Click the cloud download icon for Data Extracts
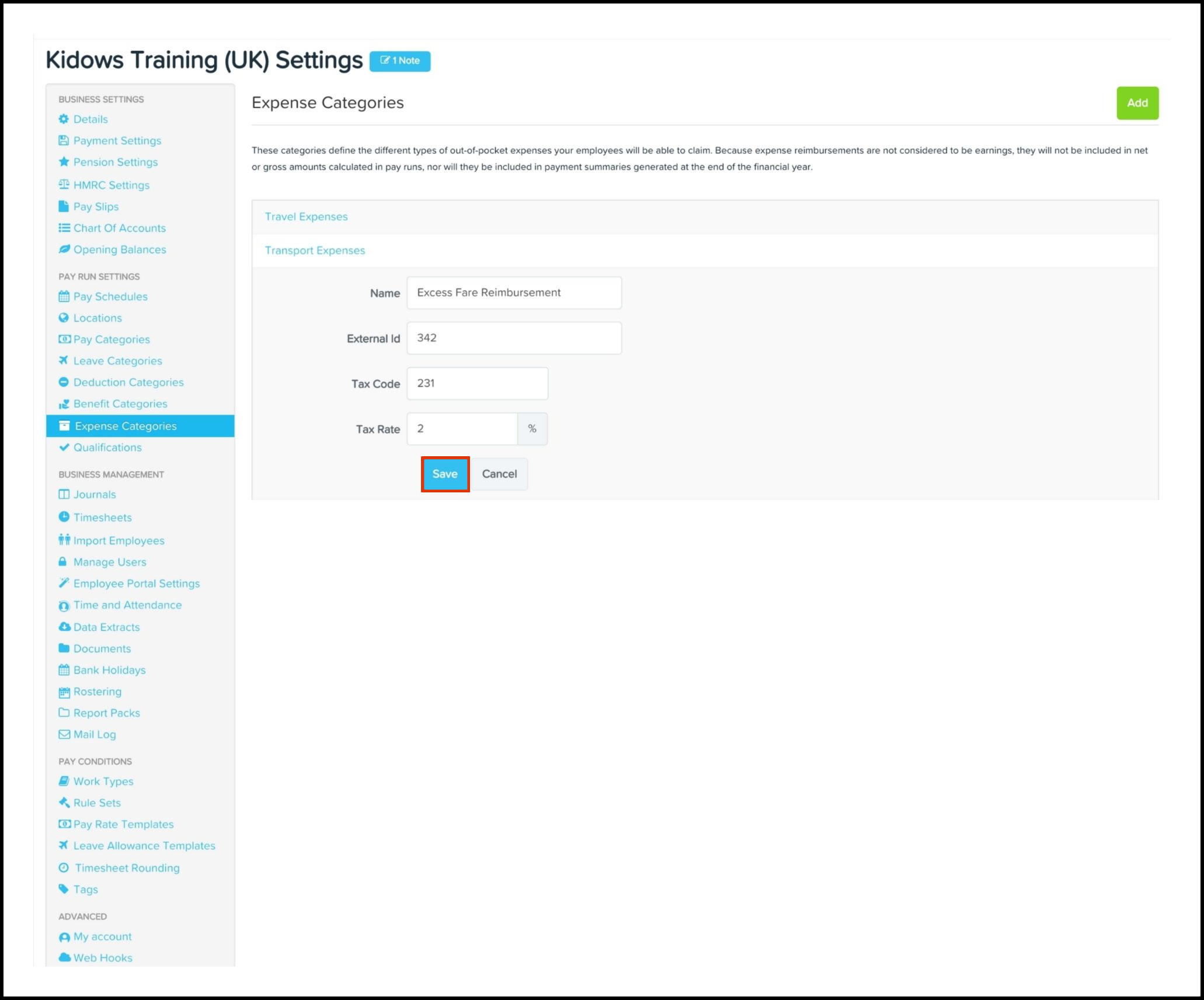1204x1000 pixels. tap(64, 627)
